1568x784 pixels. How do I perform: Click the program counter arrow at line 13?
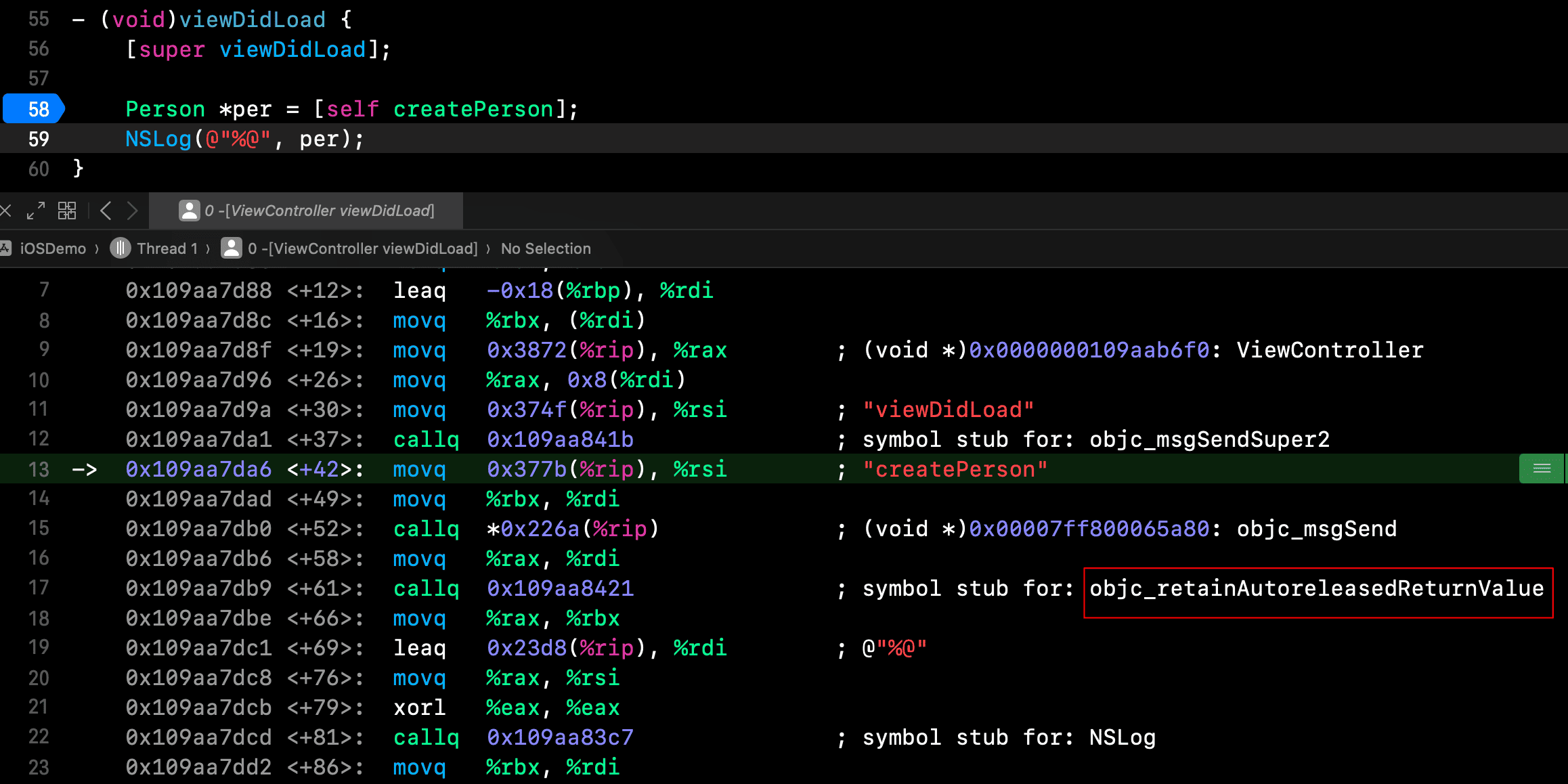coord(85,469)
